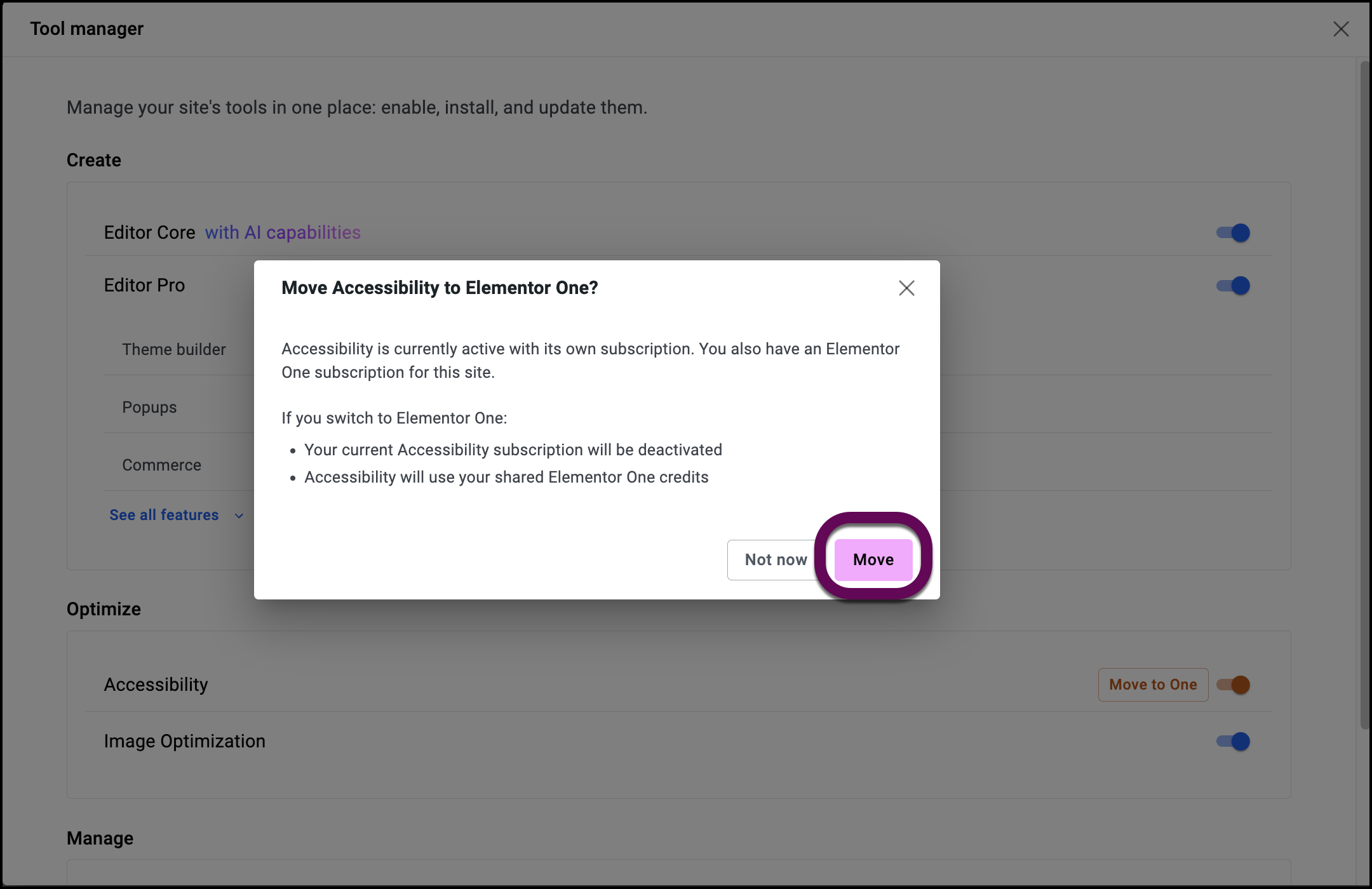This screenshot has width=1372, height=889.
Task: Turn off the Editor Pro toggle
Action: point(1232,285)
